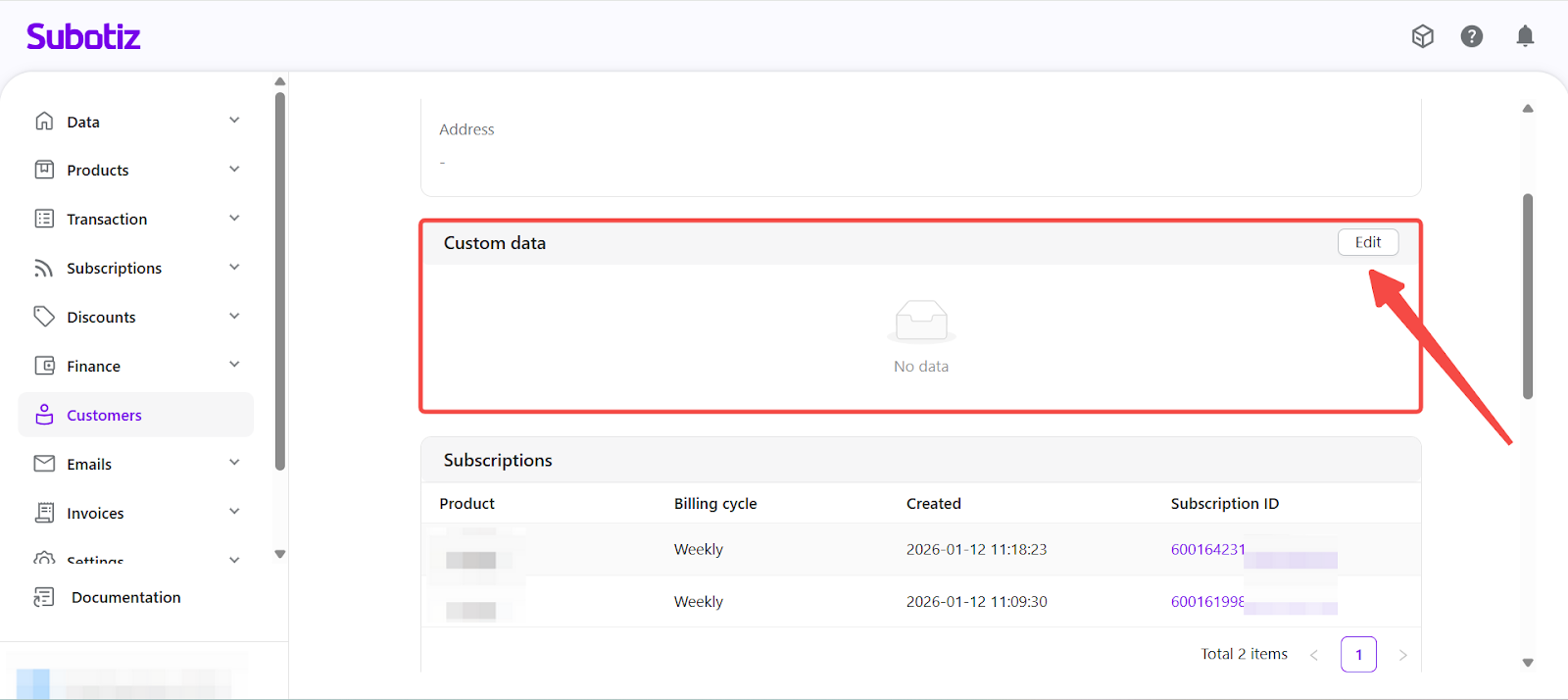Click the Data home icon
This screenshot has width=1568, height=700.
(x=44, y=122)
